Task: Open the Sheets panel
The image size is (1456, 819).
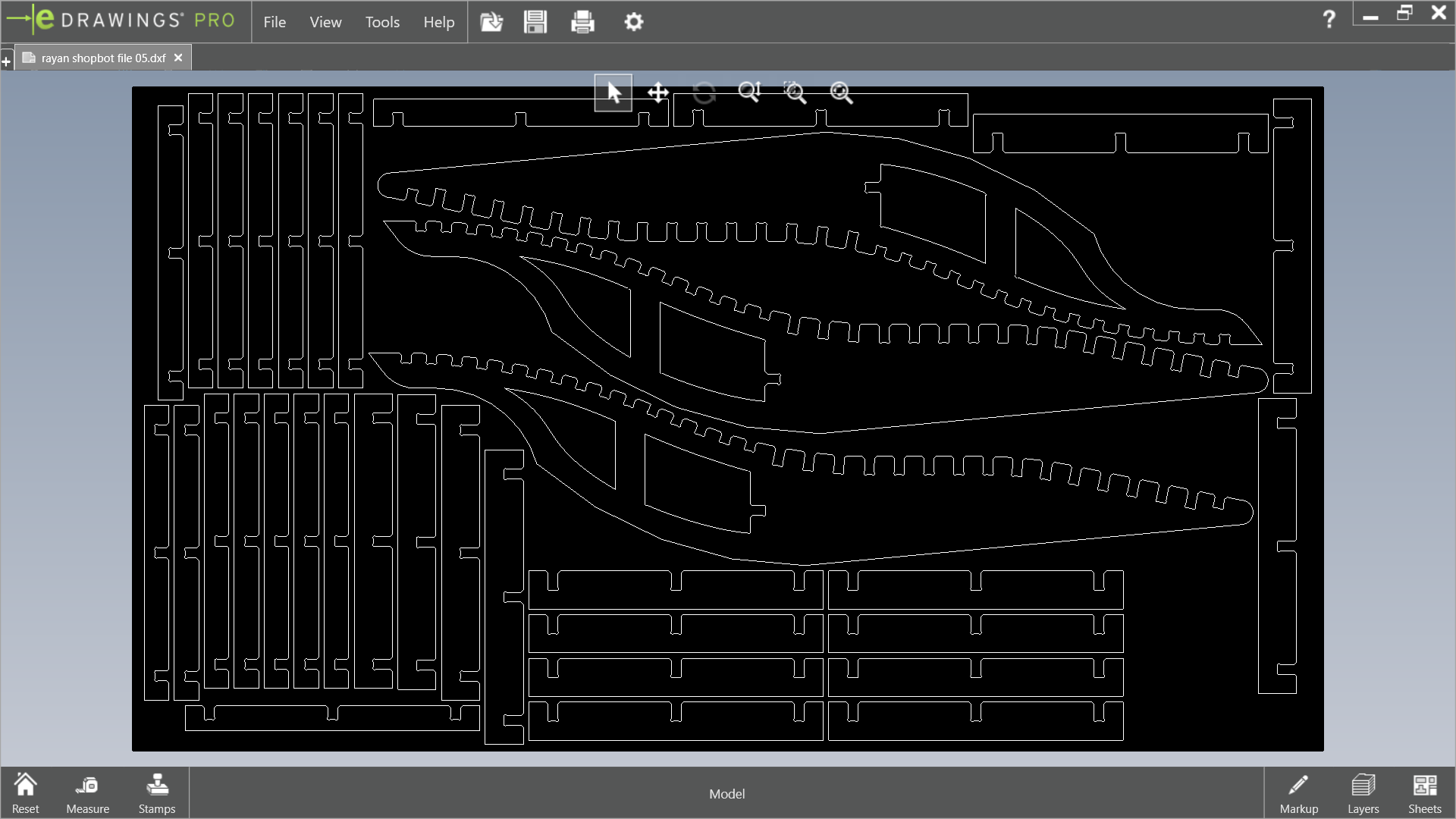Action: 1424,792
